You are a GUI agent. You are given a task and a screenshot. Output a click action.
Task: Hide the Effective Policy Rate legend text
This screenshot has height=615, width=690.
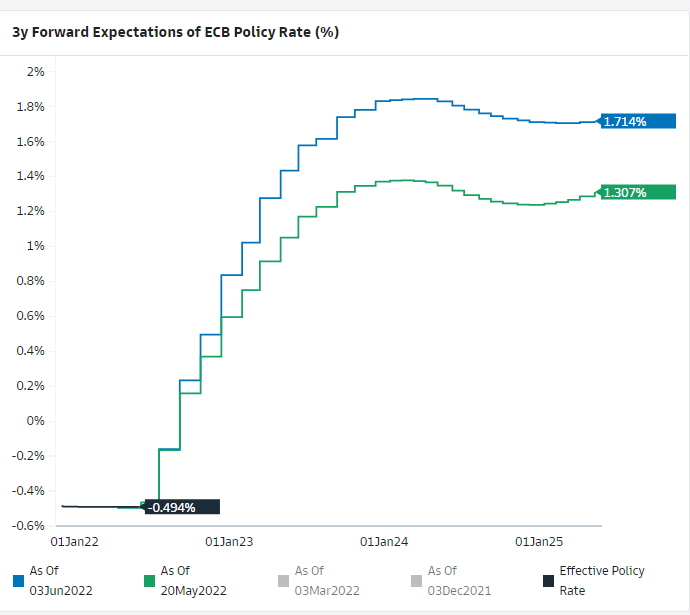click(601, 581)
